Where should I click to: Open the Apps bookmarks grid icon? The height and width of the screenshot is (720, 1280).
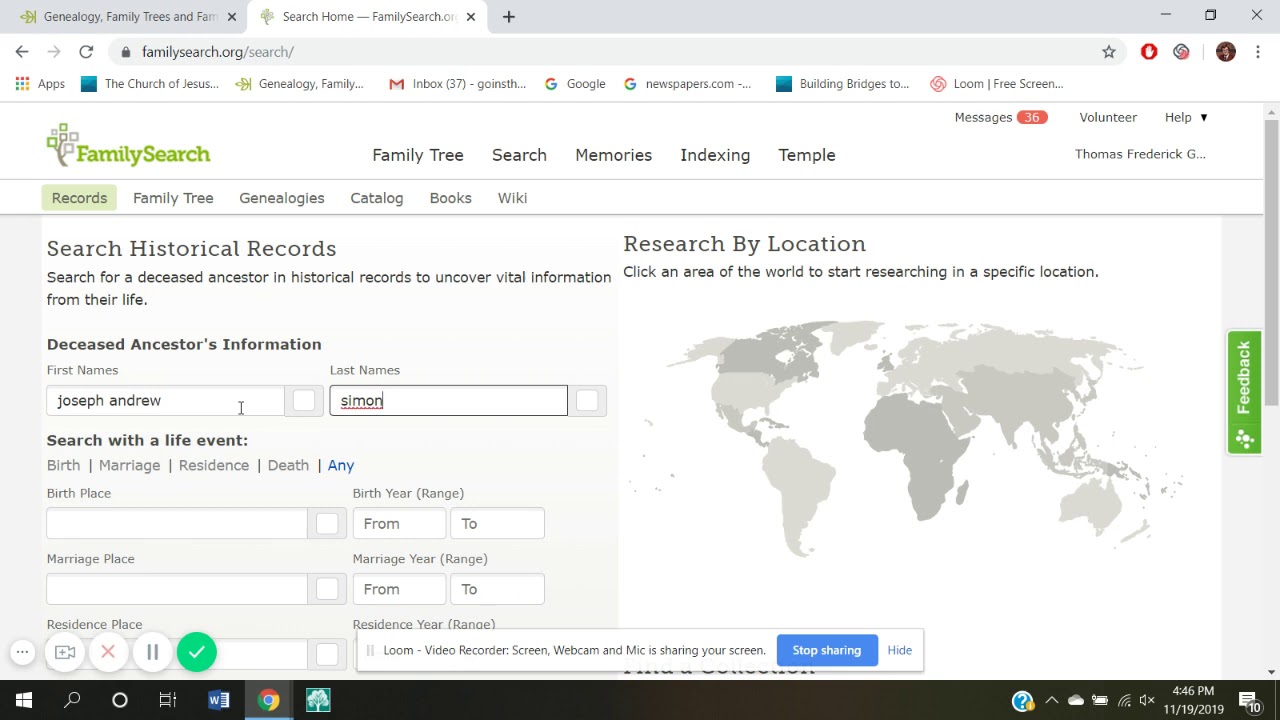click(22, 84)
